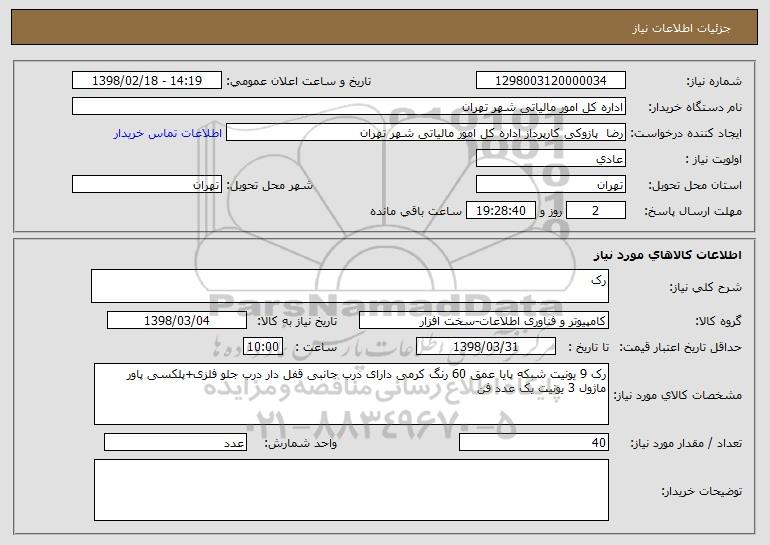
Task: Click the label حداقل تاریخ اعتبار قیمت
Action: click(x=680, y=348)
